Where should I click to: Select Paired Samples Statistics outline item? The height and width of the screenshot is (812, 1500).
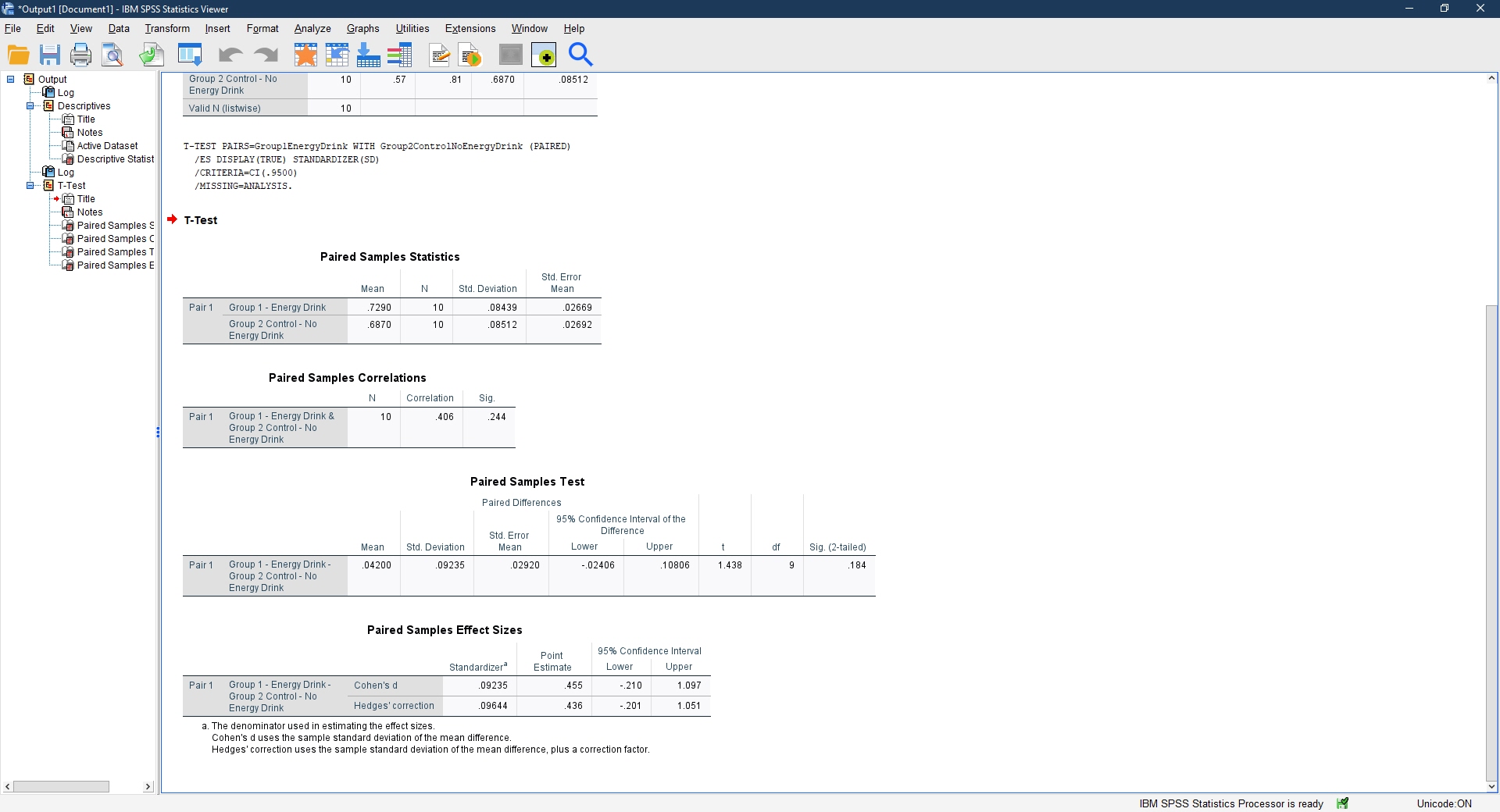pos(116,225)
